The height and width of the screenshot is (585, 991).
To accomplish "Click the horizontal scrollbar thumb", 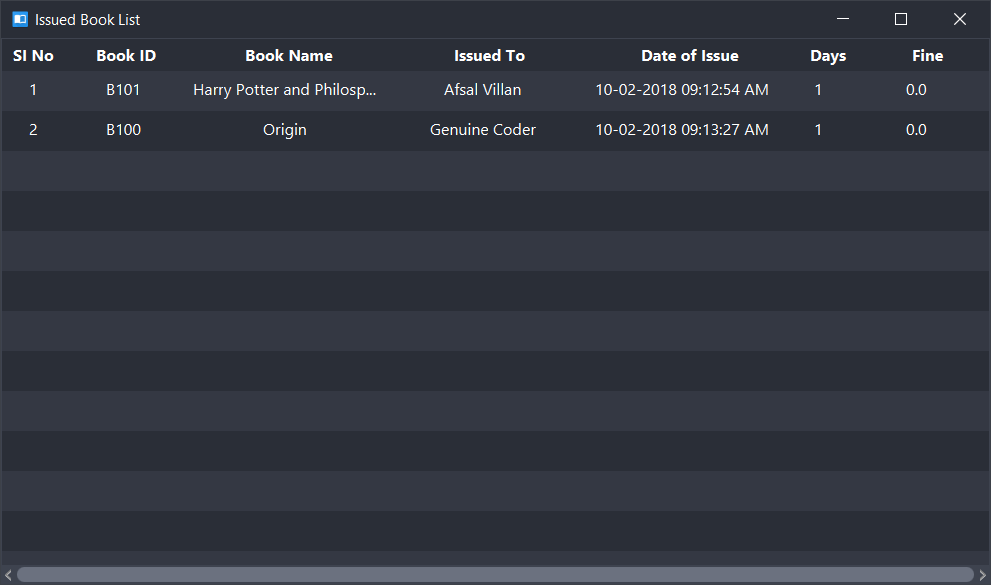I will click(x=495, y=575).
